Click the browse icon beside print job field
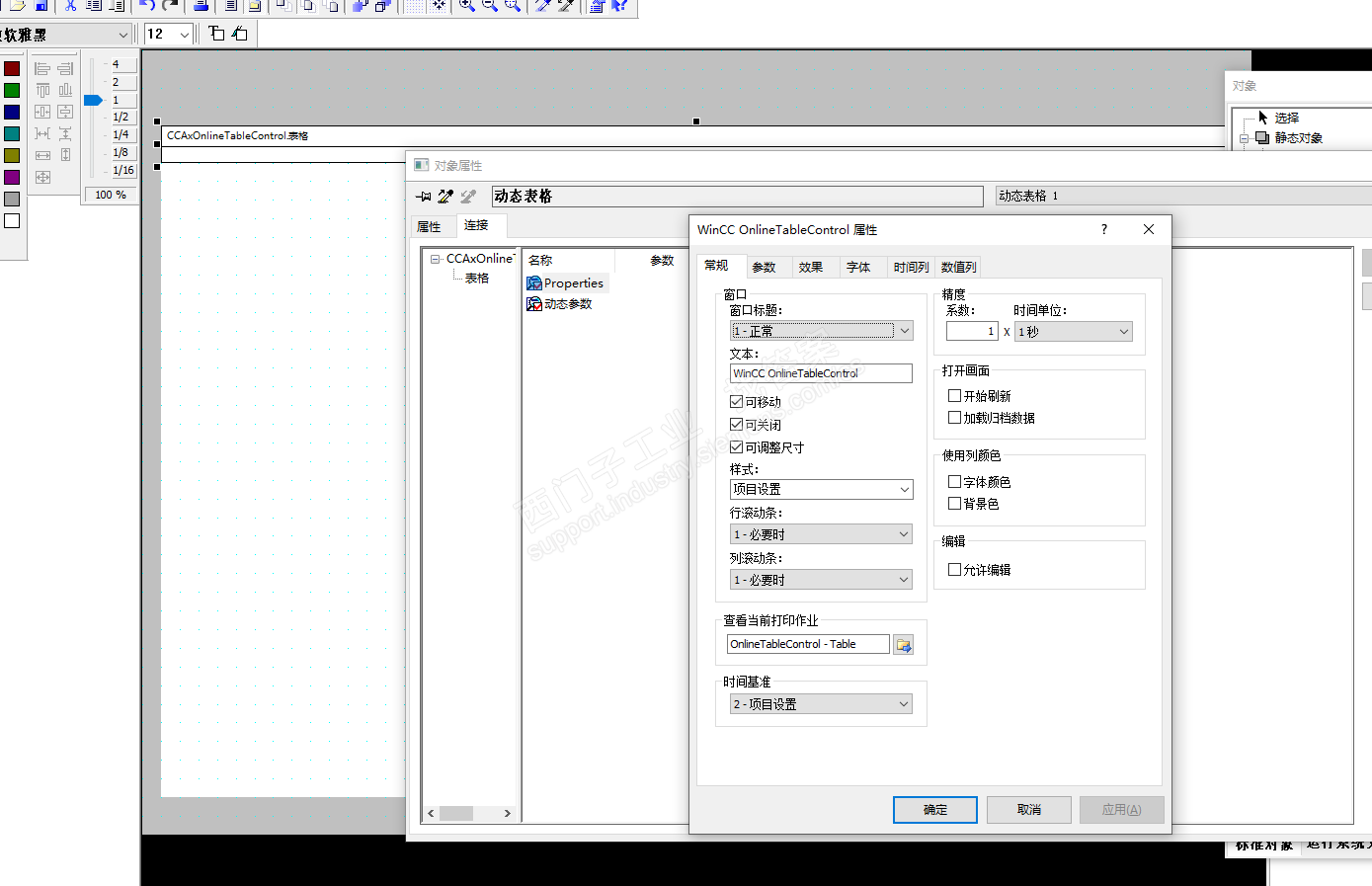Viewport: 1372px width, 886px height. 903,645
